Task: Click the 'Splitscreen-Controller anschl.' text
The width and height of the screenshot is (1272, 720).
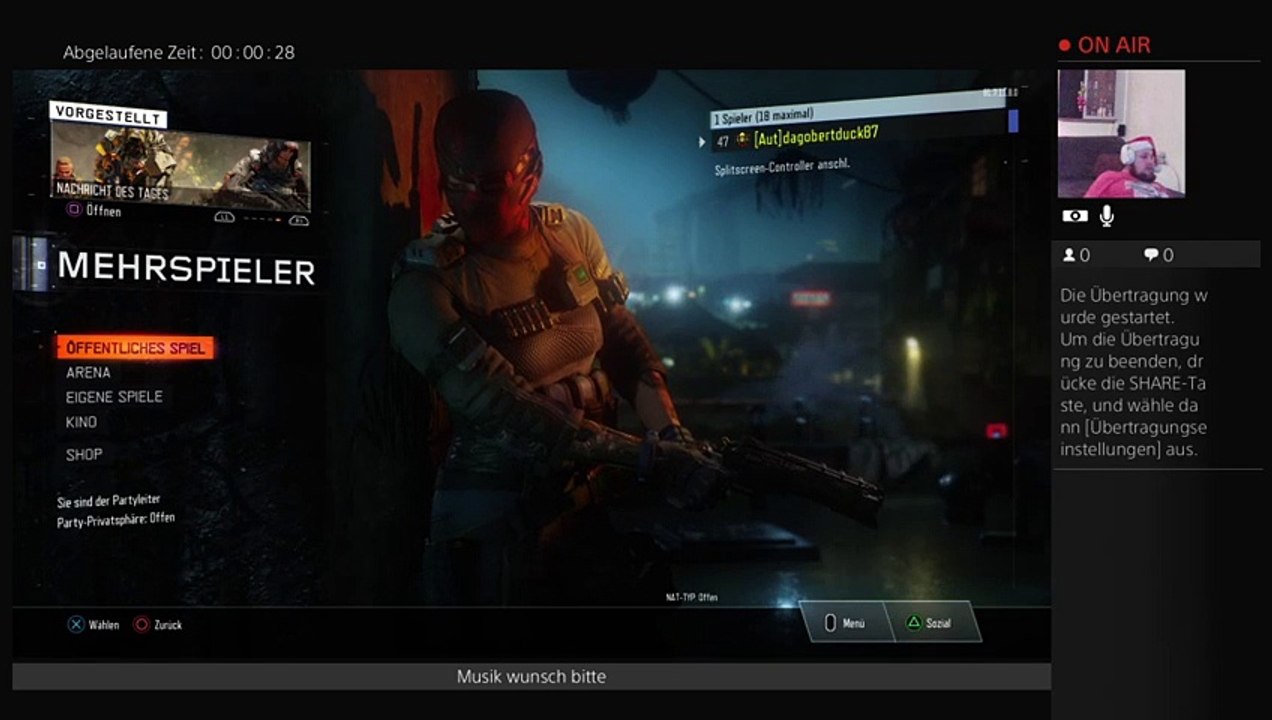Action: click(x=782, y=166)
